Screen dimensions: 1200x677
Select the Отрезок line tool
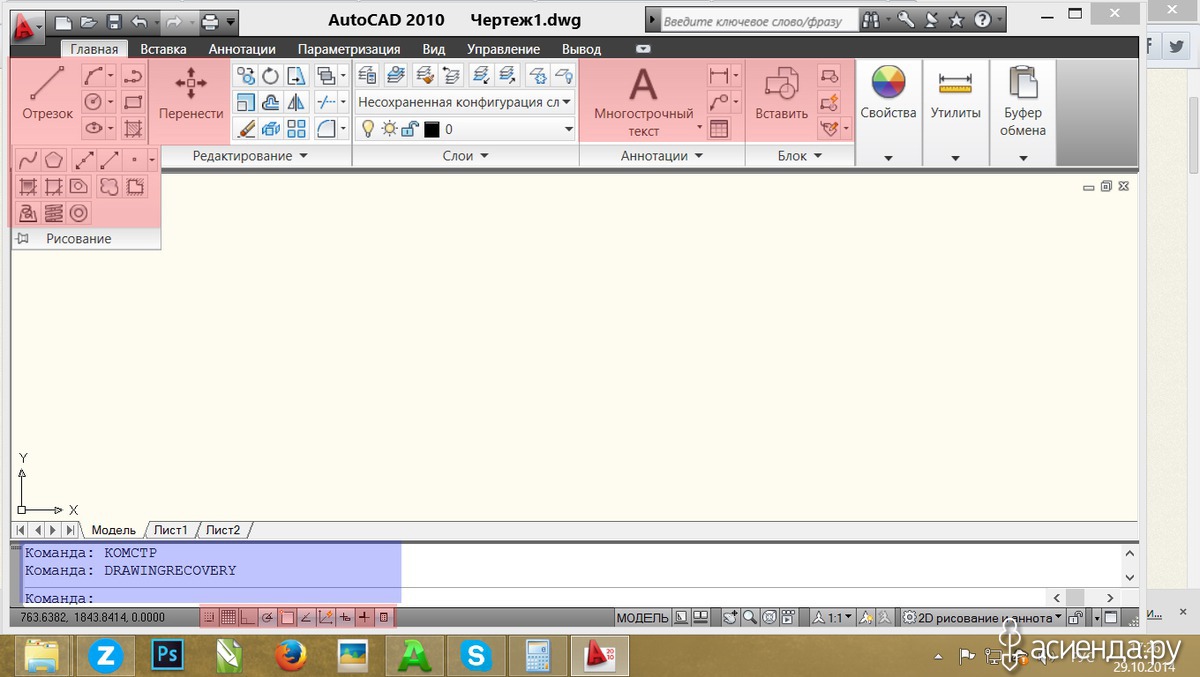(48, 94)
